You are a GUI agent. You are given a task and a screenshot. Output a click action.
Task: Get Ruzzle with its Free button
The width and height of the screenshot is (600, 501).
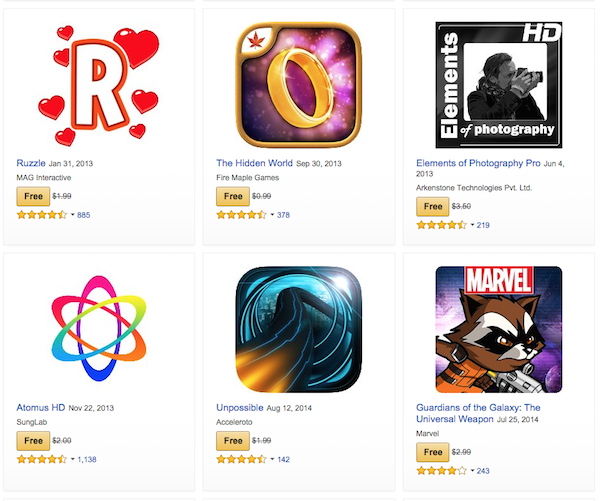click(33, 196)
